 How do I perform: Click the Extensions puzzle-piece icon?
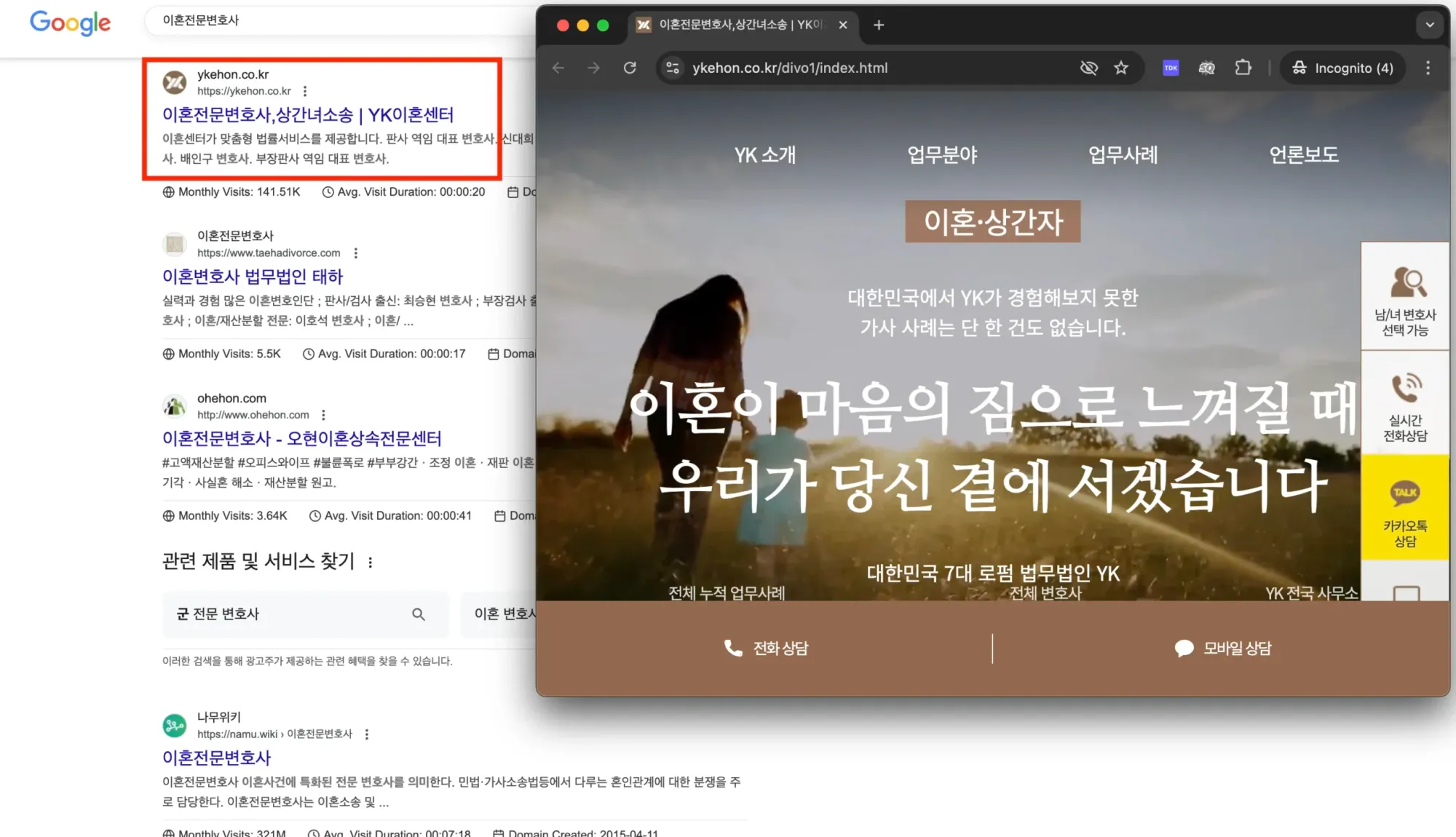(x=1243, y=68)
